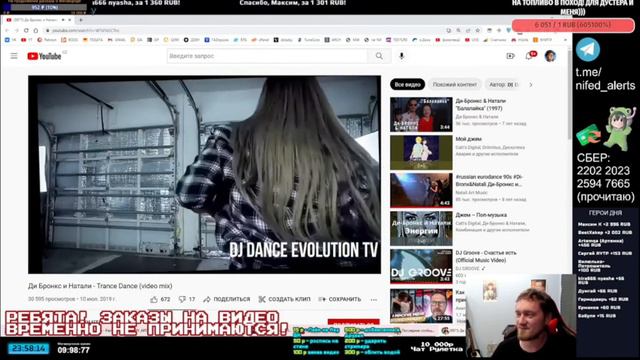Screen dimensions: 640x360
Task: Click the YouTube search input field
Action: click(267, 56)
